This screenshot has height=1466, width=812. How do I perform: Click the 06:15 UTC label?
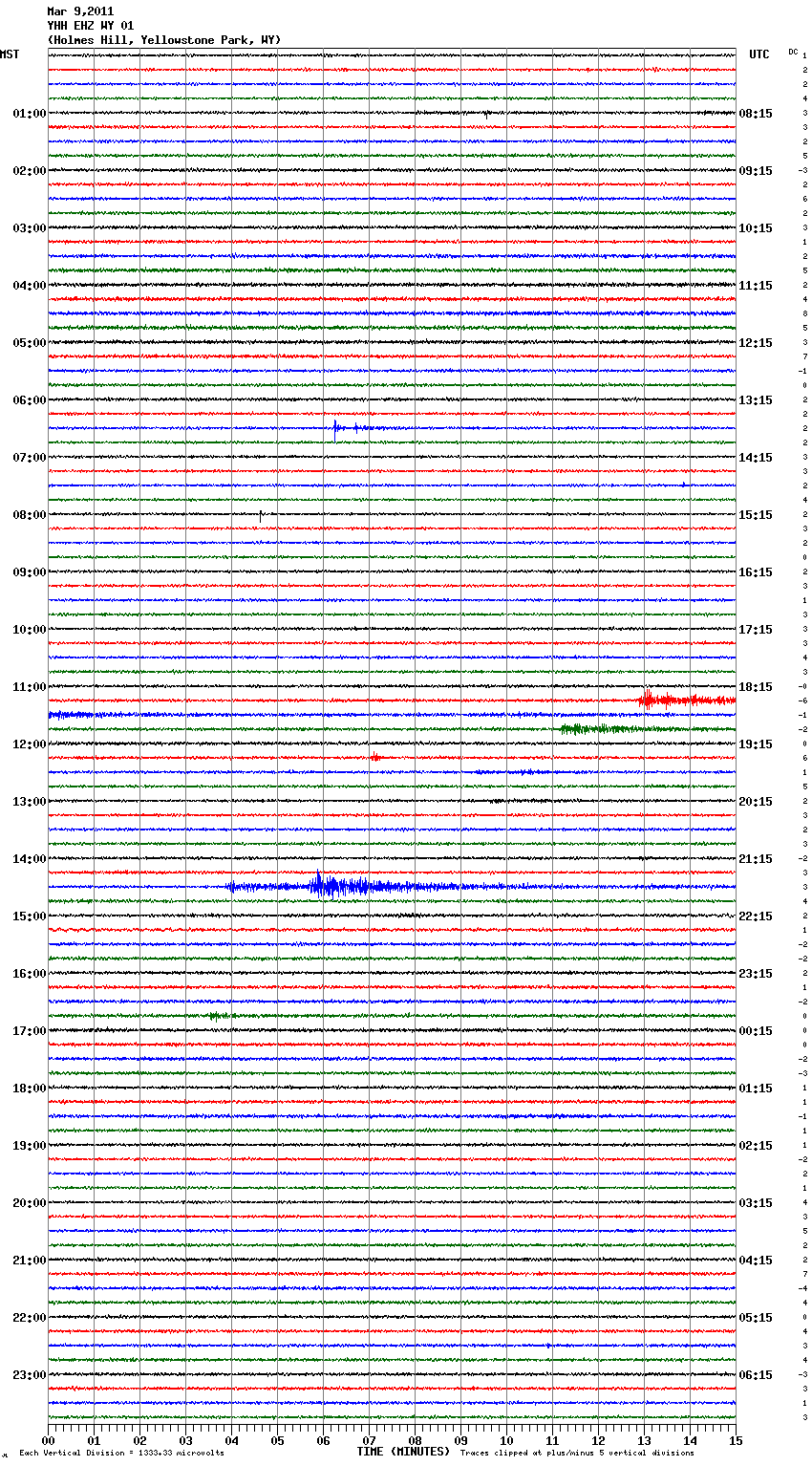pyautogui.click(x=756, y=1375)
